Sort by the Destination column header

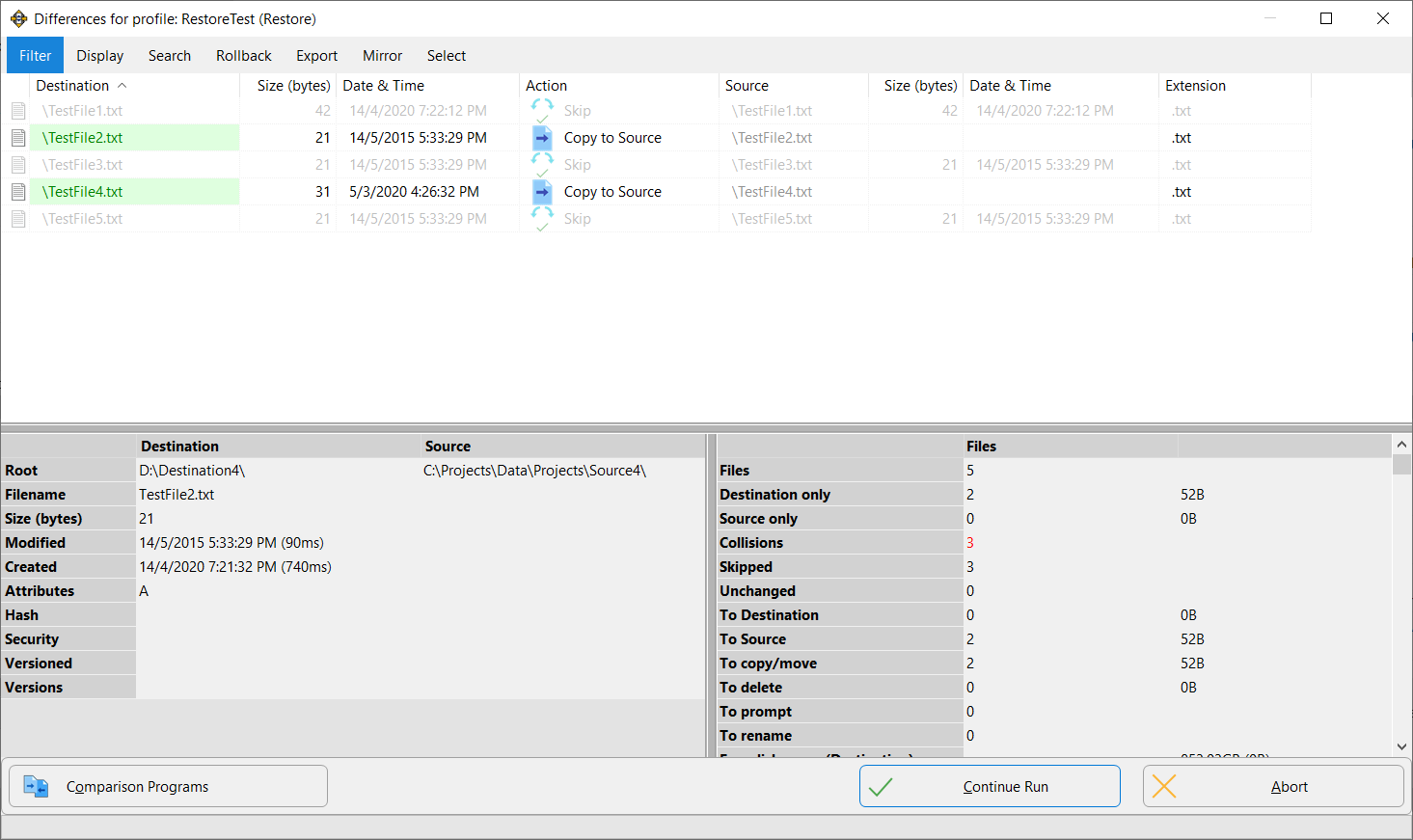click(73, 86)
